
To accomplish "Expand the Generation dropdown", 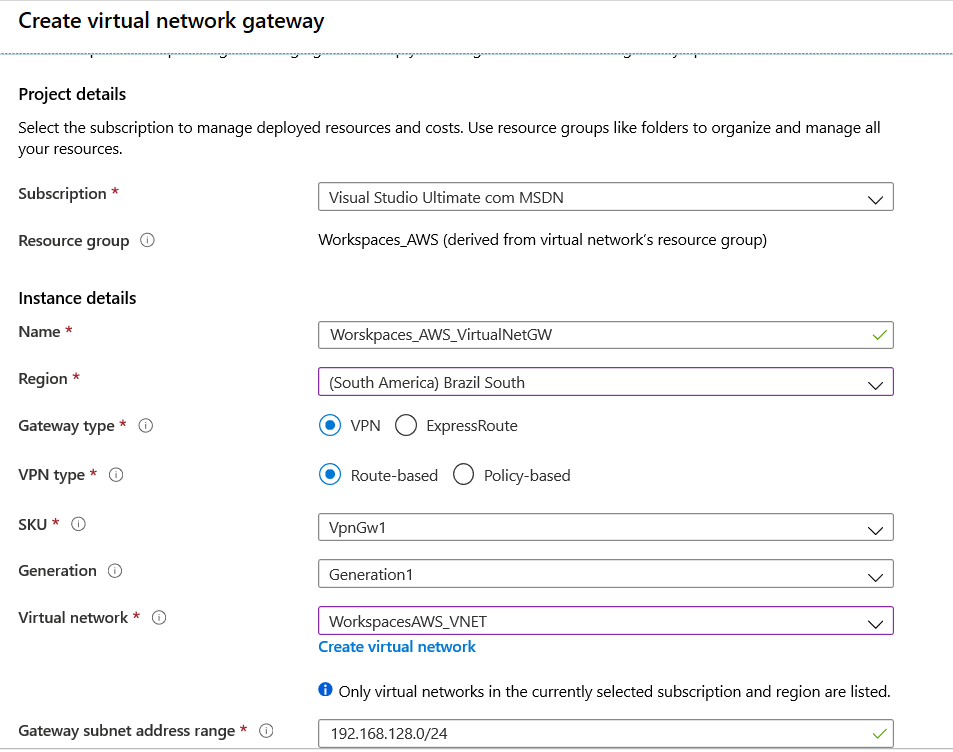I will pos(605,574).
